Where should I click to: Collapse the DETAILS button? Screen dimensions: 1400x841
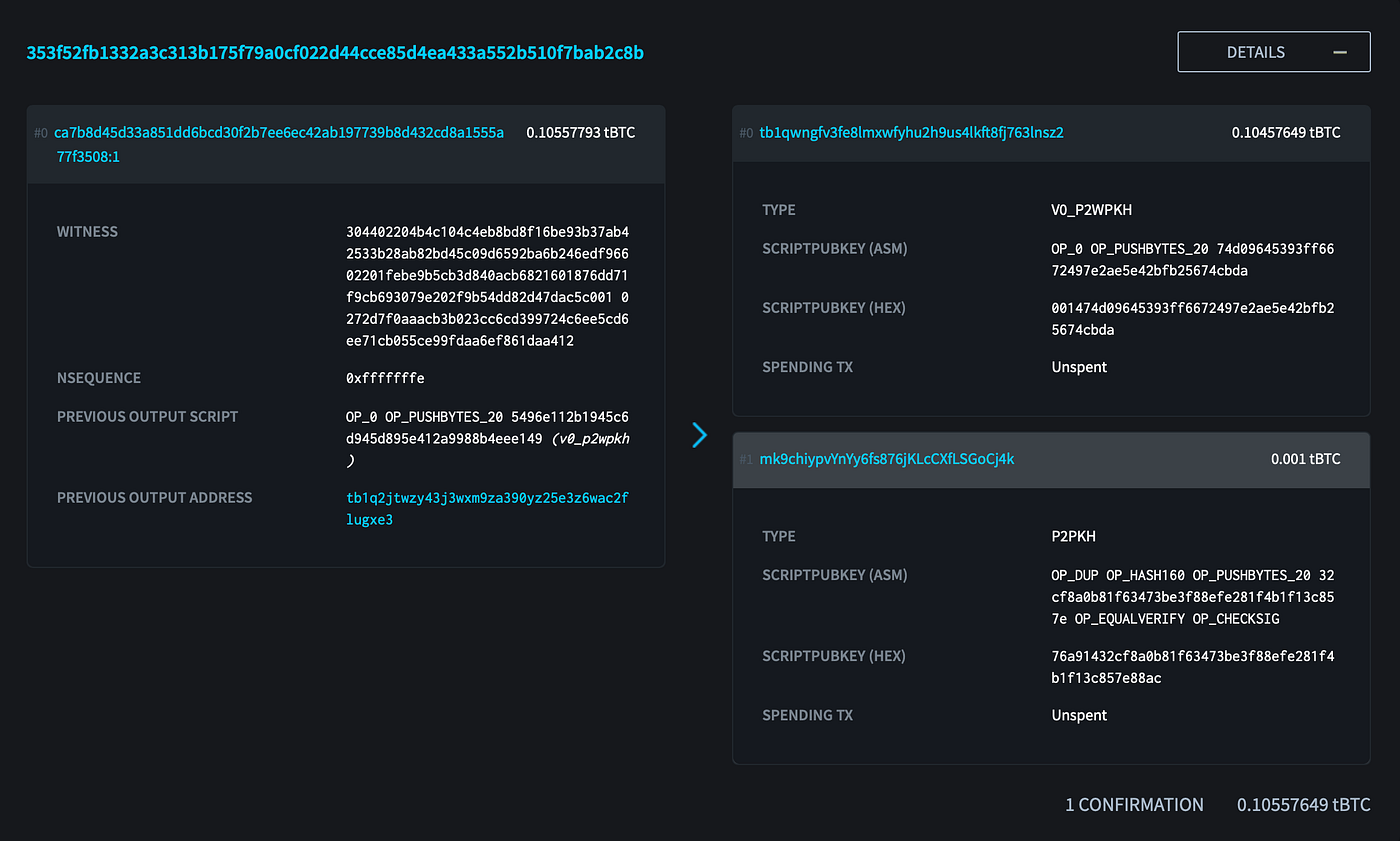click(x=1274, y=52)
